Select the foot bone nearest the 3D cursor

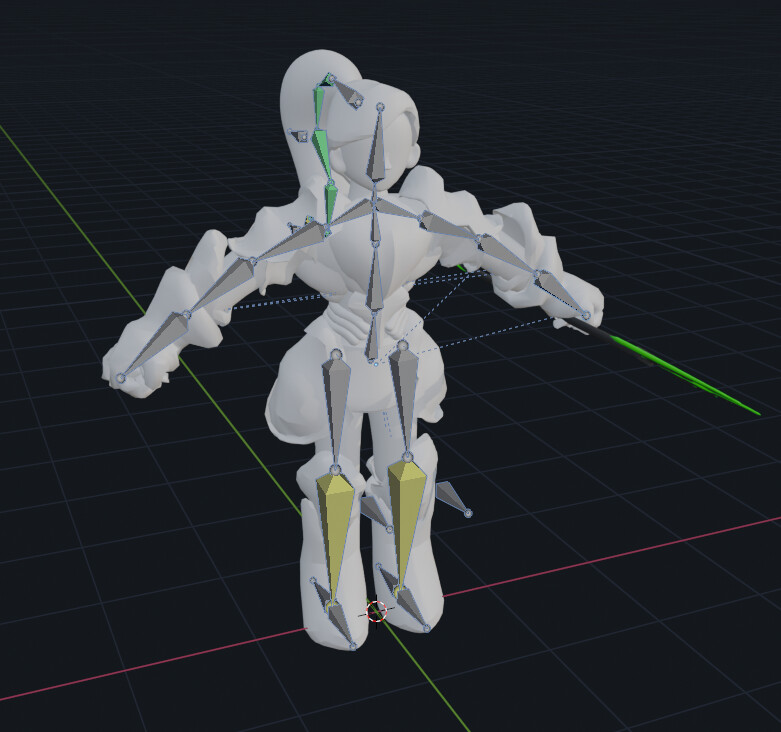[411, 608]
